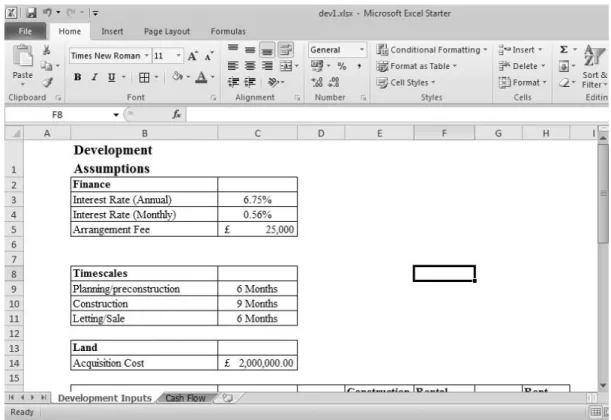The width and height of the screenshot is (611, 420).
Task: Click the Insert cells button
Action: (x=520, y=49)
